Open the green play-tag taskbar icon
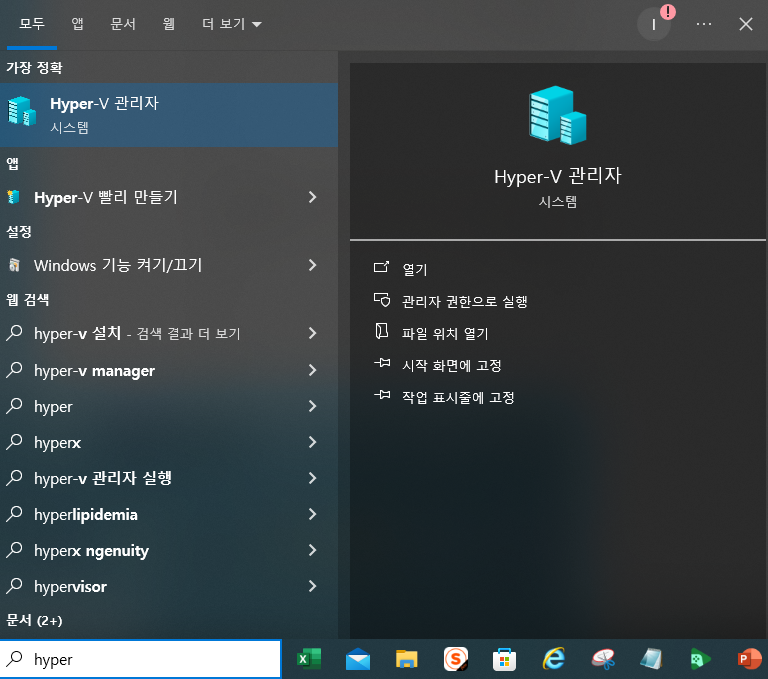The width and height of the screenshot is (768, 679). point(700,659)
